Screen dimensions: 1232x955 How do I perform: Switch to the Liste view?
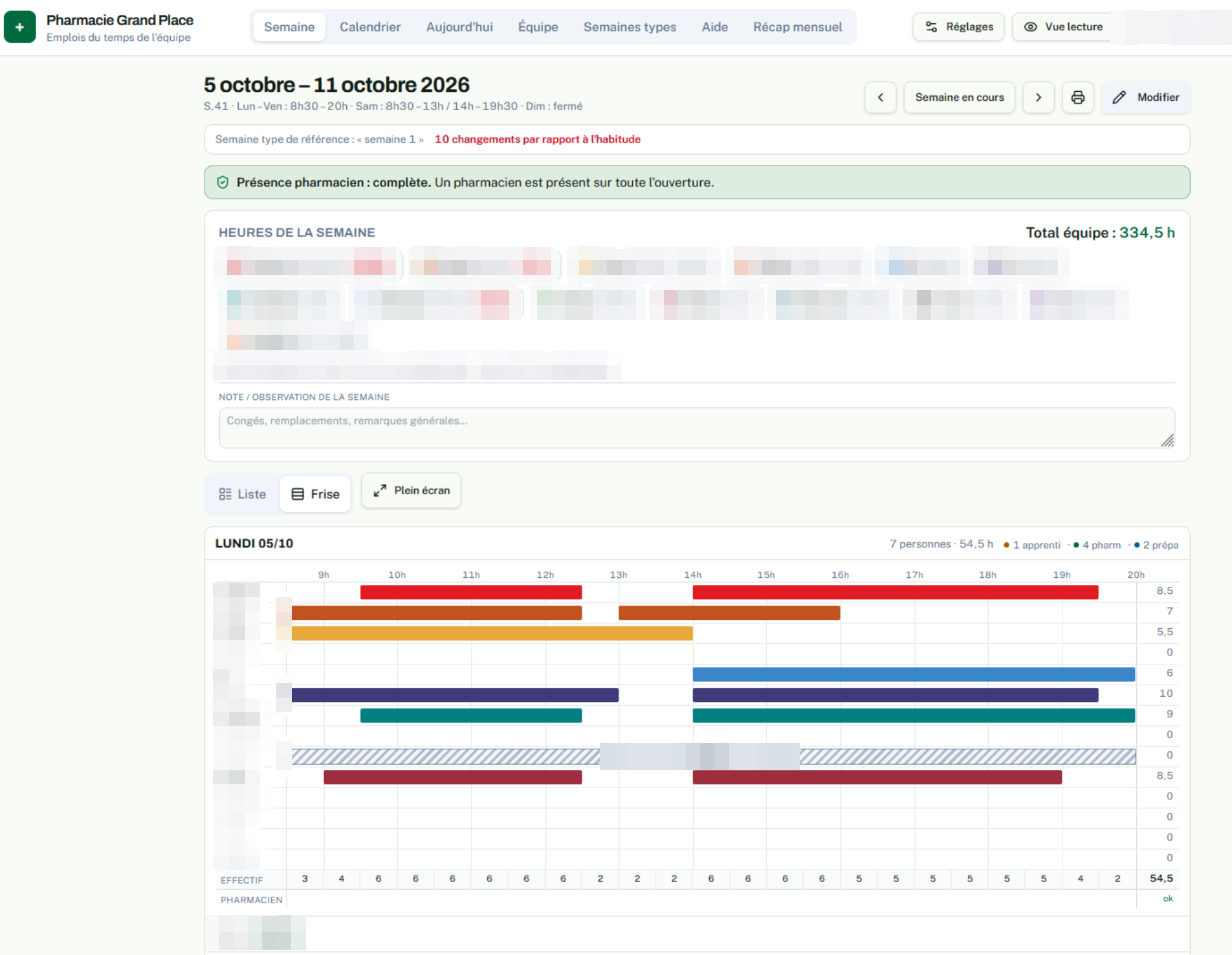243,494
